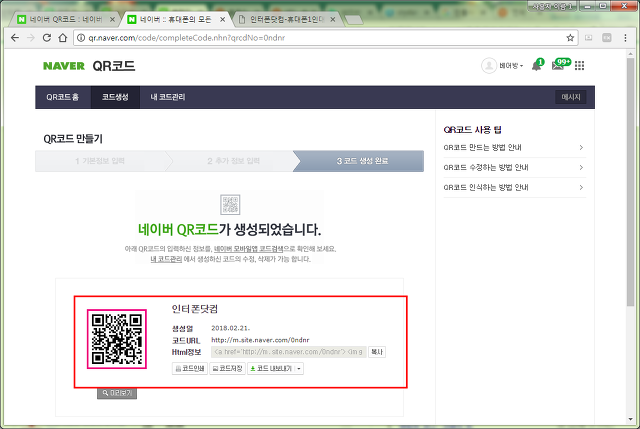The image size is (640, 429).
Task: Expand the user name dropdown
Action: (x=511, y=66)
